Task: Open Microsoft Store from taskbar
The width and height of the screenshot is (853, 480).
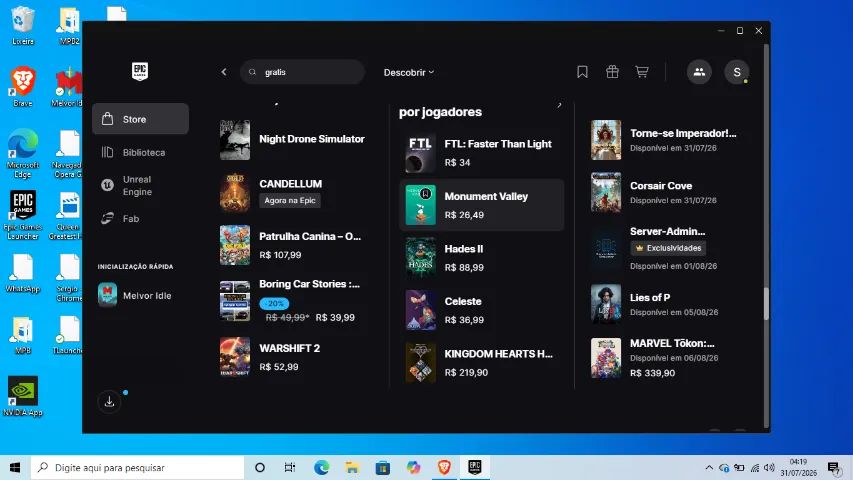Action: 382,467
